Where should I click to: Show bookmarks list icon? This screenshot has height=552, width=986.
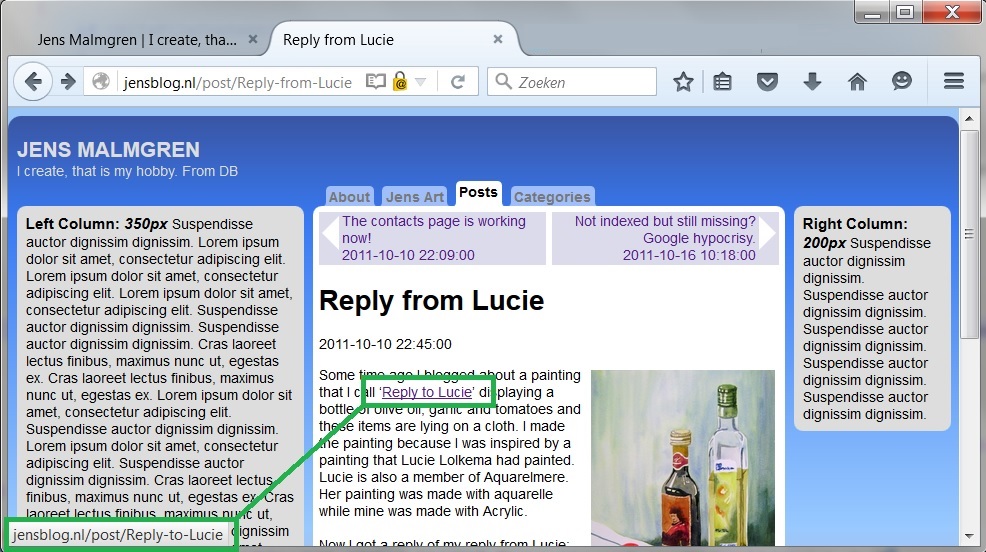(x=722, y=81)
